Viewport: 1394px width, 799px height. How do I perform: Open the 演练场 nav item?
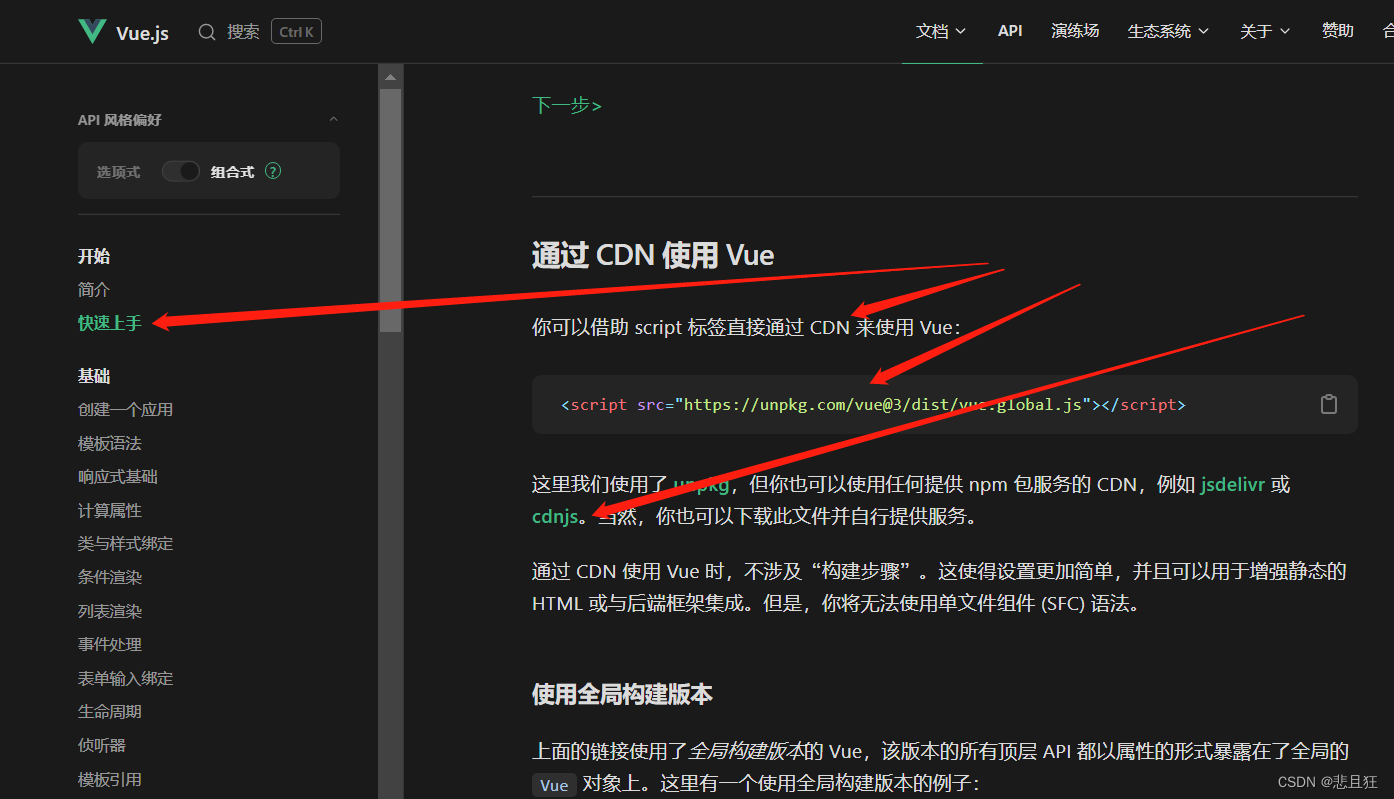[x=1075, y=31]
